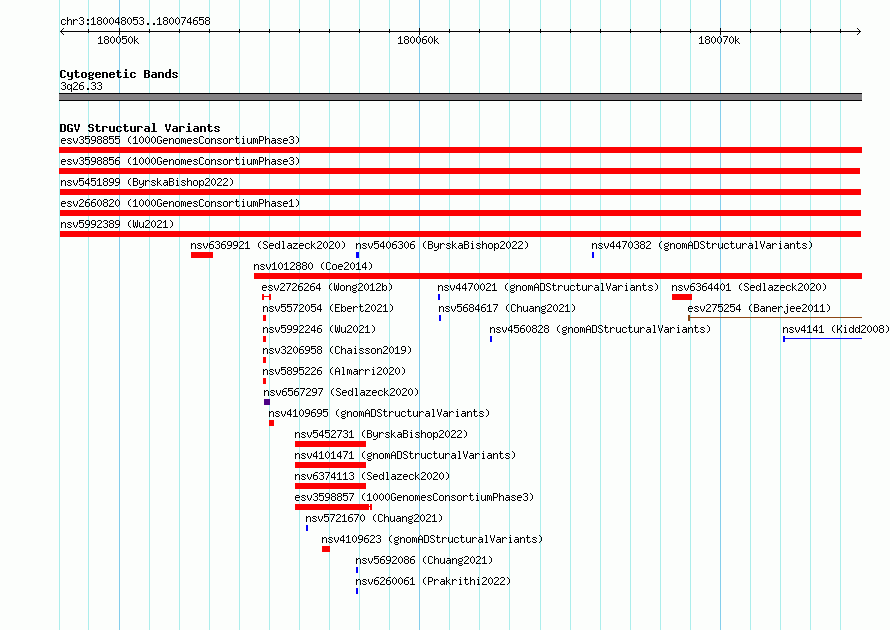The height and width of the screenshot is (630, 890).
Task: Select nsv5992246 (Wu2021) label
Action: click(319, 329)
